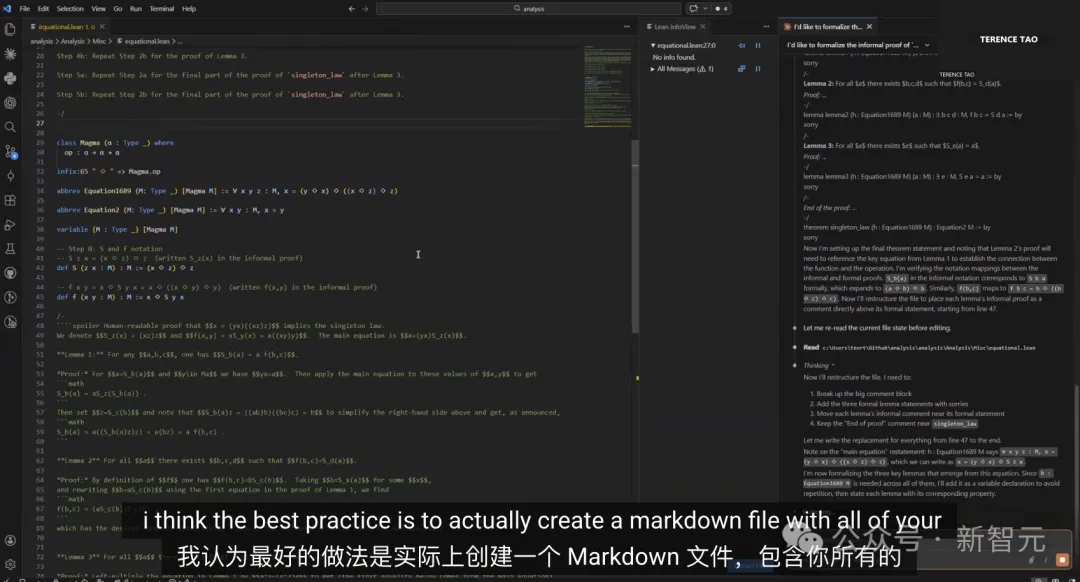Screen dimensions: 1080x582
Task: Open Manage settings gear icon
Action: point(10,565)
